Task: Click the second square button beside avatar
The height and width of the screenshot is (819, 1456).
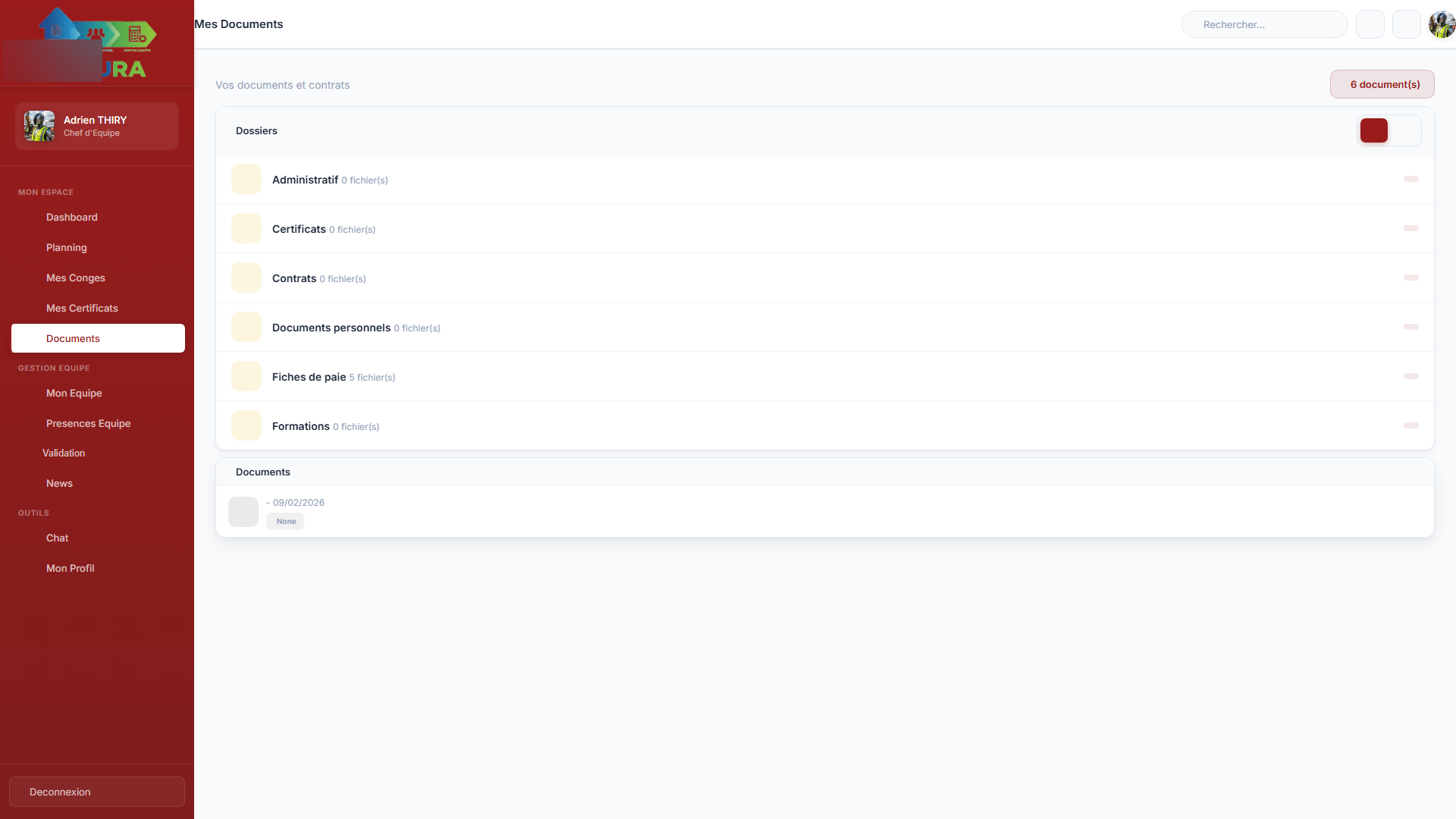Action: [x=1406, y=24]
